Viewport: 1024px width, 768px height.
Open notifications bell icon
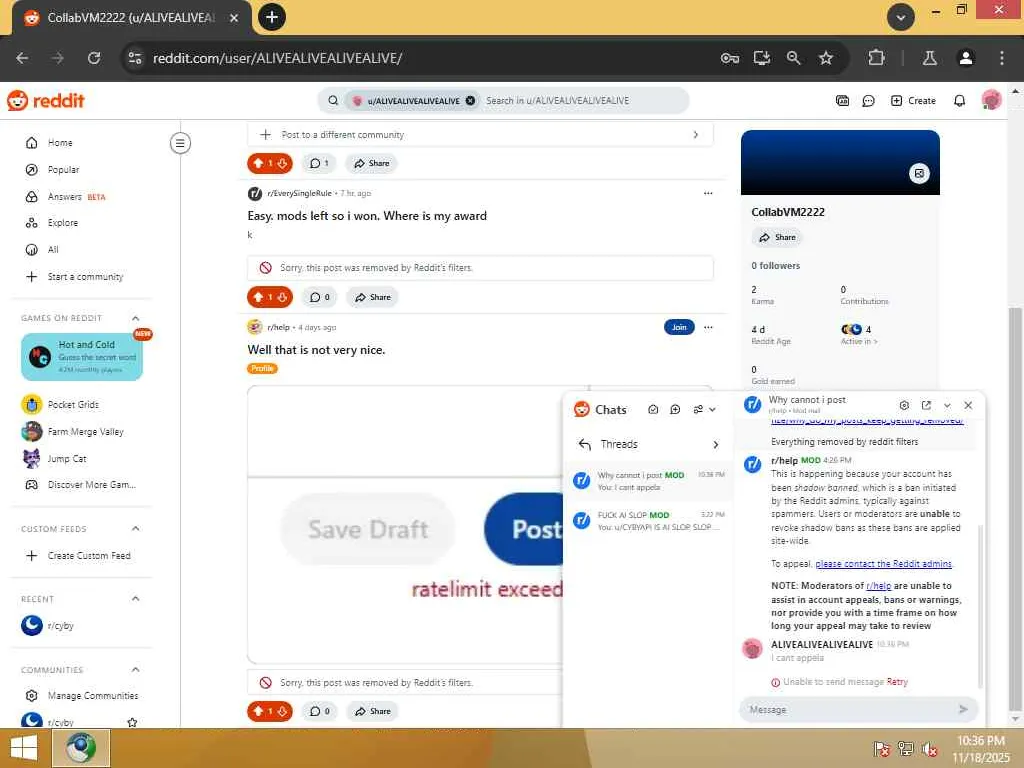(959, 101)
